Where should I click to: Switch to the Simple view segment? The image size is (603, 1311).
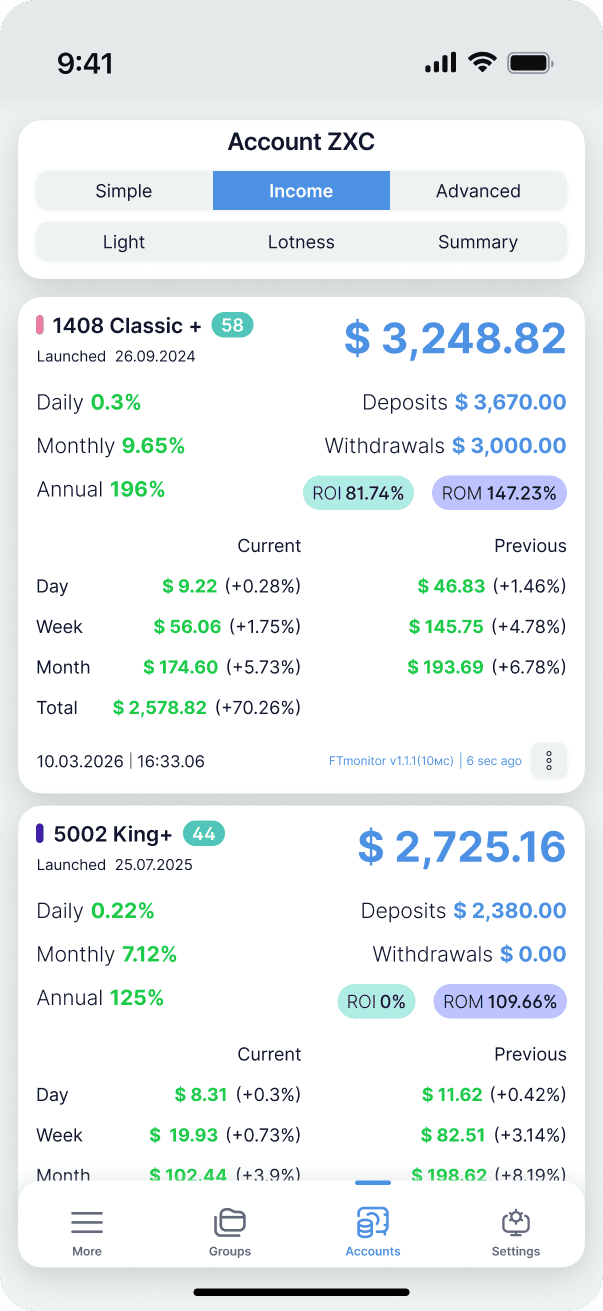tap(124, 191)
